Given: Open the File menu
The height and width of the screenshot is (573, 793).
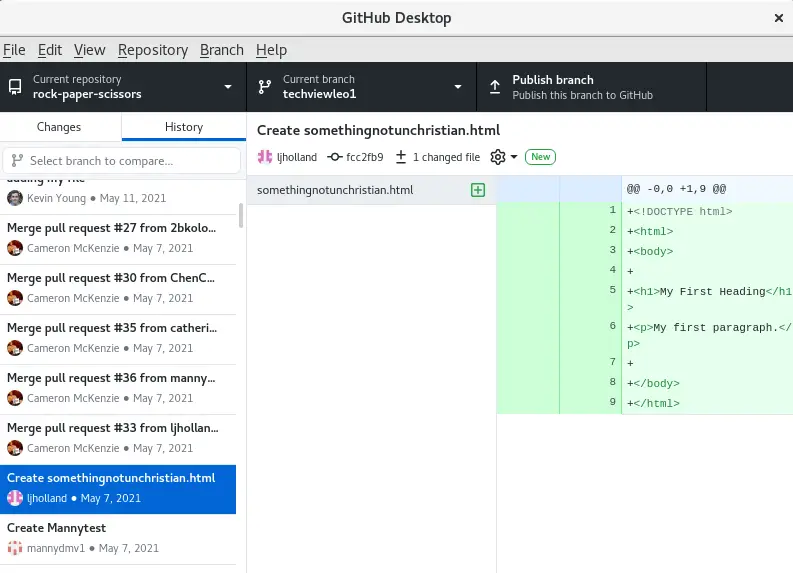Looking at the screenshot, I should (14, 50).
